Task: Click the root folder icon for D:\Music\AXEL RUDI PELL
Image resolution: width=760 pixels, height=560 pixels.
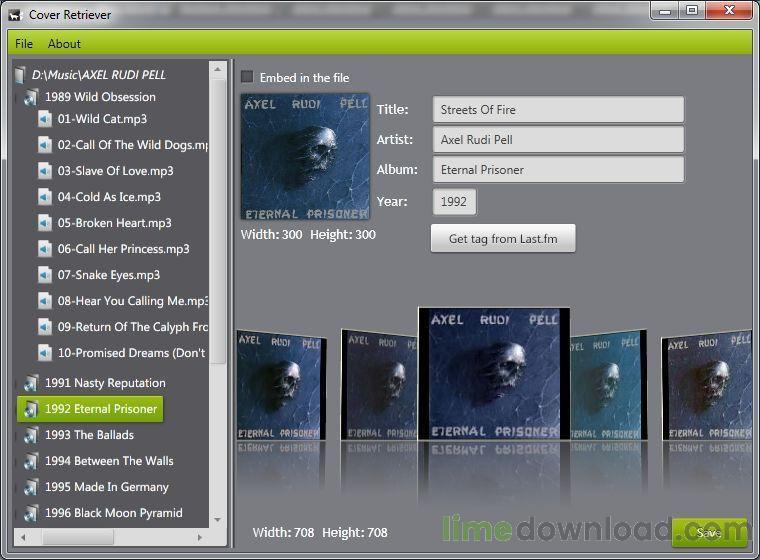Action: [x=20, y=75]
